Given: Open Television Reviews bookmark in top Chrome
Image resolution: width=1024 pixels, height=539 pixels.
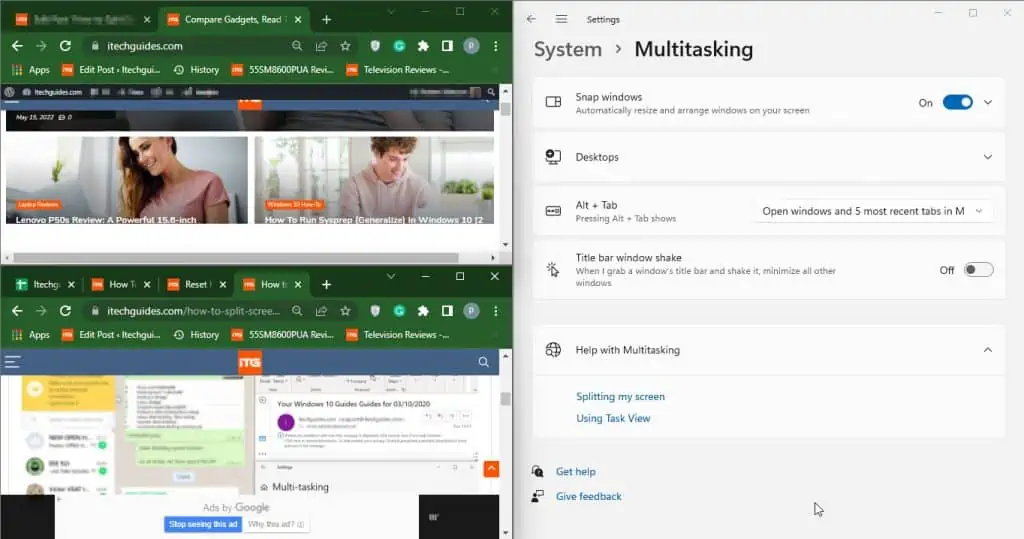Looking at the screenshot, I should pos(398,70).
